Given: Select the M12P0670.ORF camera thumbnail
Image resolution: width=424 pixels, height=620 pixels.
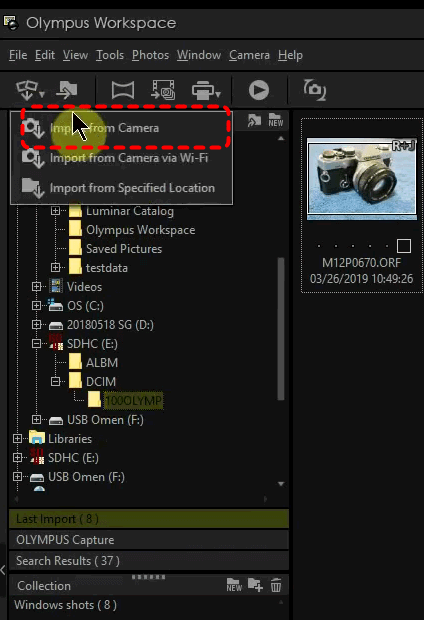Looking at the screenshot, I should 362,179.
